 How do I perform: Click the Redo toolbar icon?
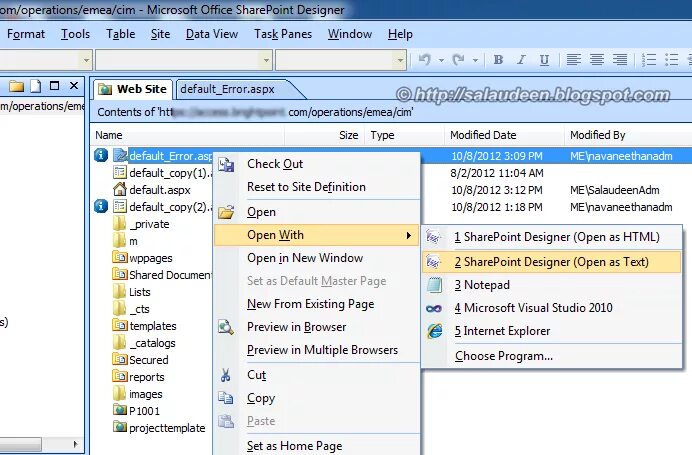459,60
